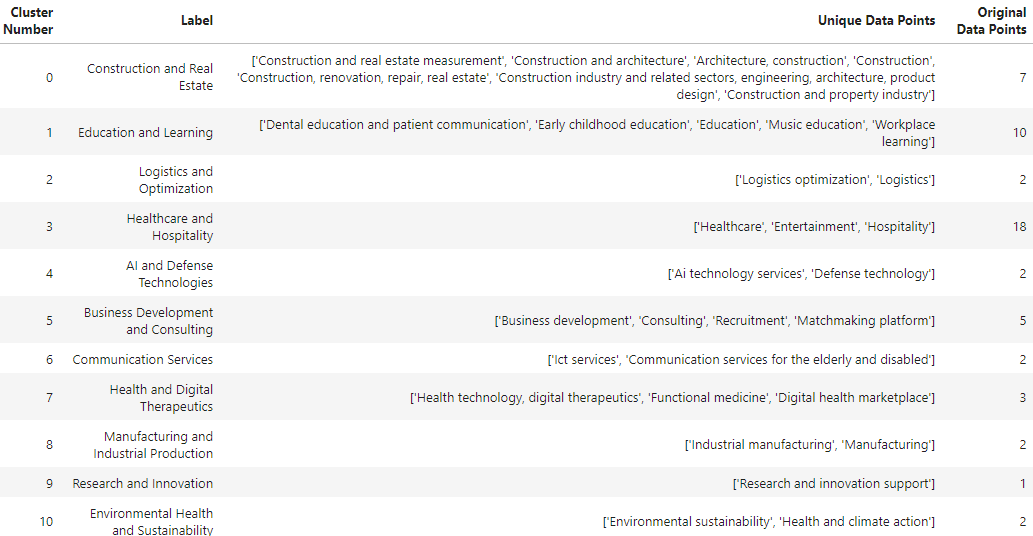Click Health and Digital Therapeutics label
This screenshot has height=536, width=1033.
tap(161, 398)
